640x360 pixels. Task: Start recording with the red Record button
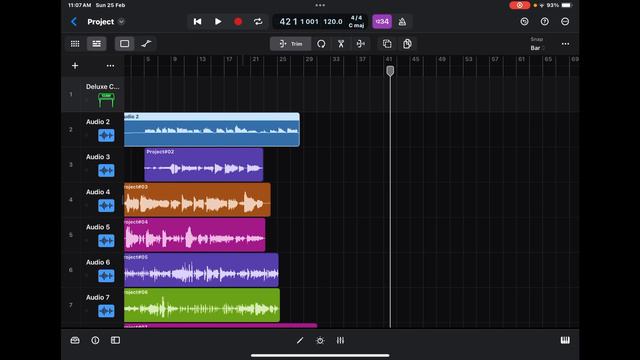238,22
